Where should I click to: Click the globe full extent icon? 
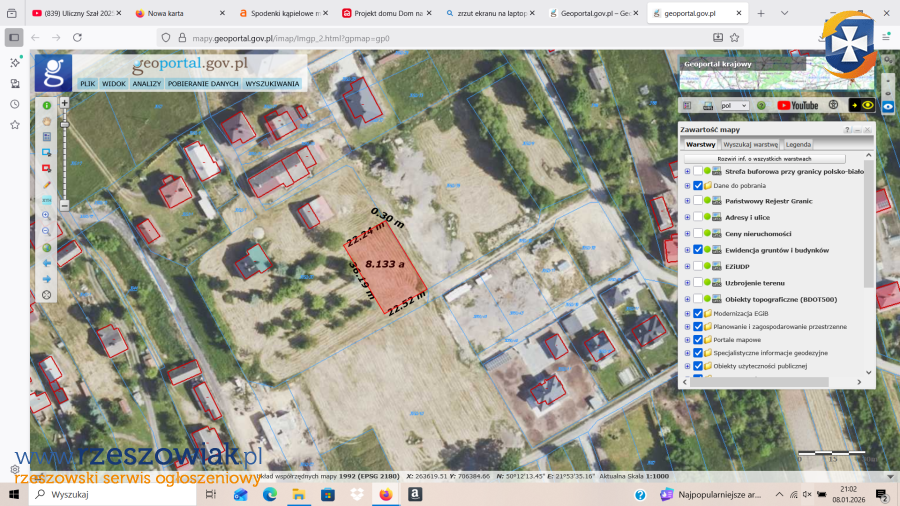(46, 247)
